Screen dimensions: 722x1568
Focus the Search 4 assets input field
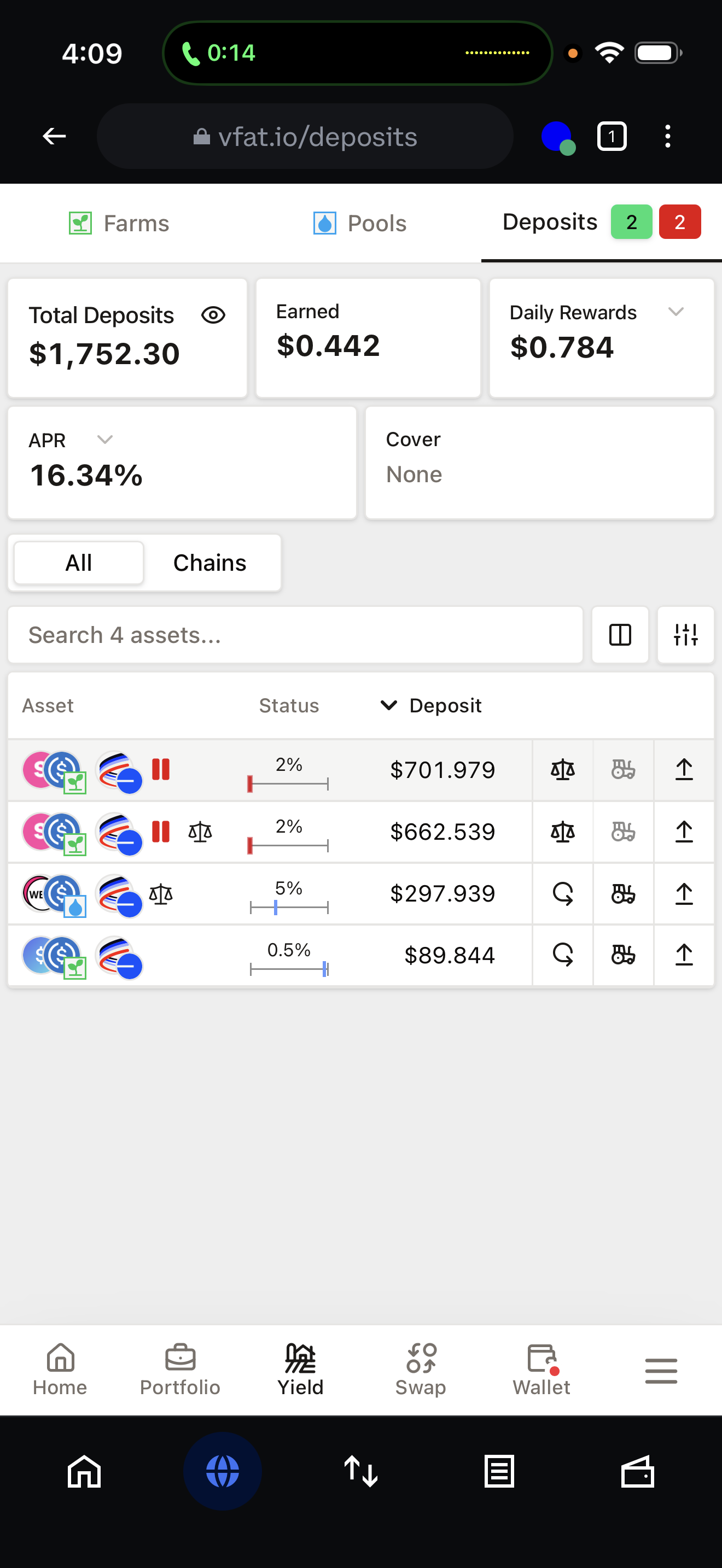(x=295, y=635)
